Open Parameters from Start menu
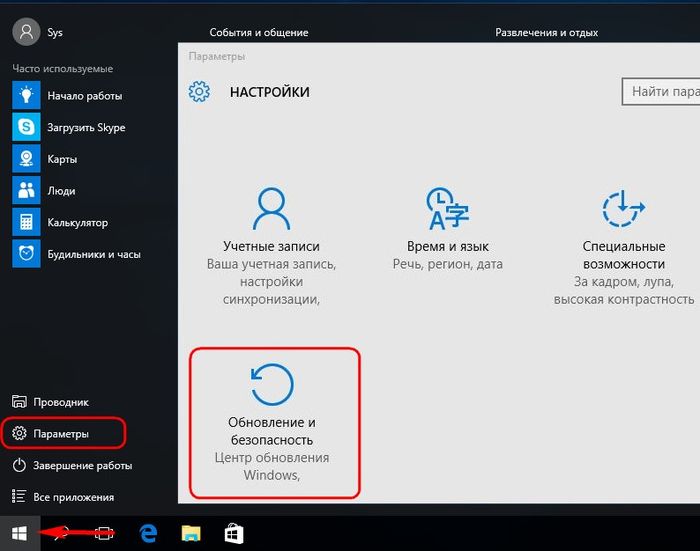The width and height of the screenshot is (700, 551). [62, 434]
